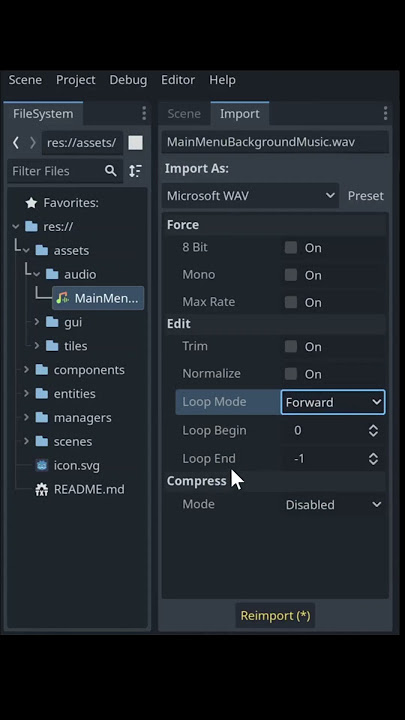Click the FileSystem panel three-dot options icon
Screen dimensions: 405x720
[x=144, y=113]
